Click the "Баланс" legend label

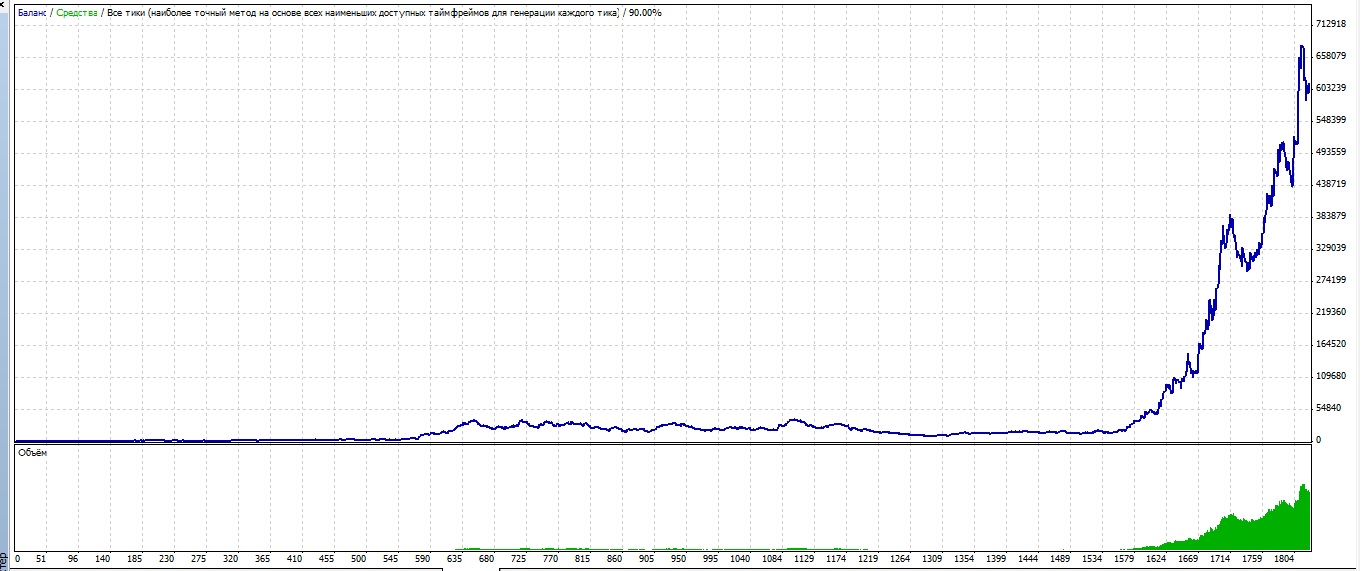[x=32, y=12]
